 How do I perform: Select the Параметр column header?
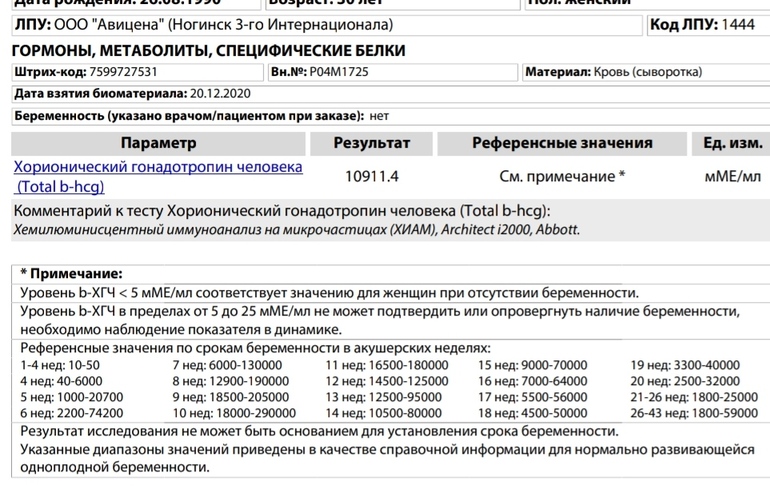(x=158, y=143)
